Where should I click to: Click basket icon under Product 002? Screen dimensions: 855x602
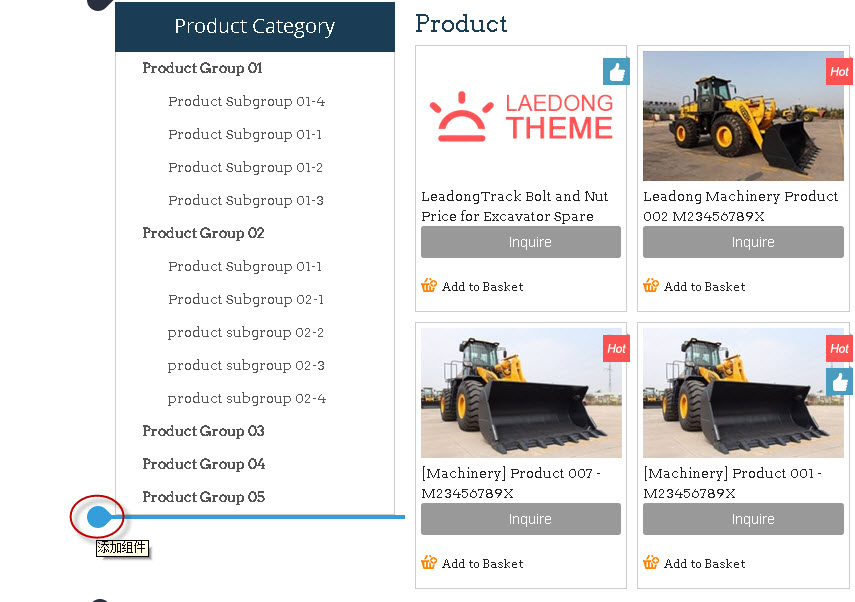(x=651, y=286)
